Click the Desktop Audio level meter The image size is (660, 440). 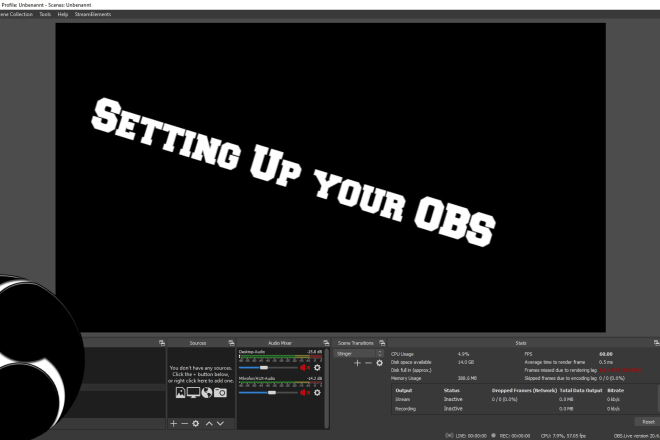tap(280, 358)
